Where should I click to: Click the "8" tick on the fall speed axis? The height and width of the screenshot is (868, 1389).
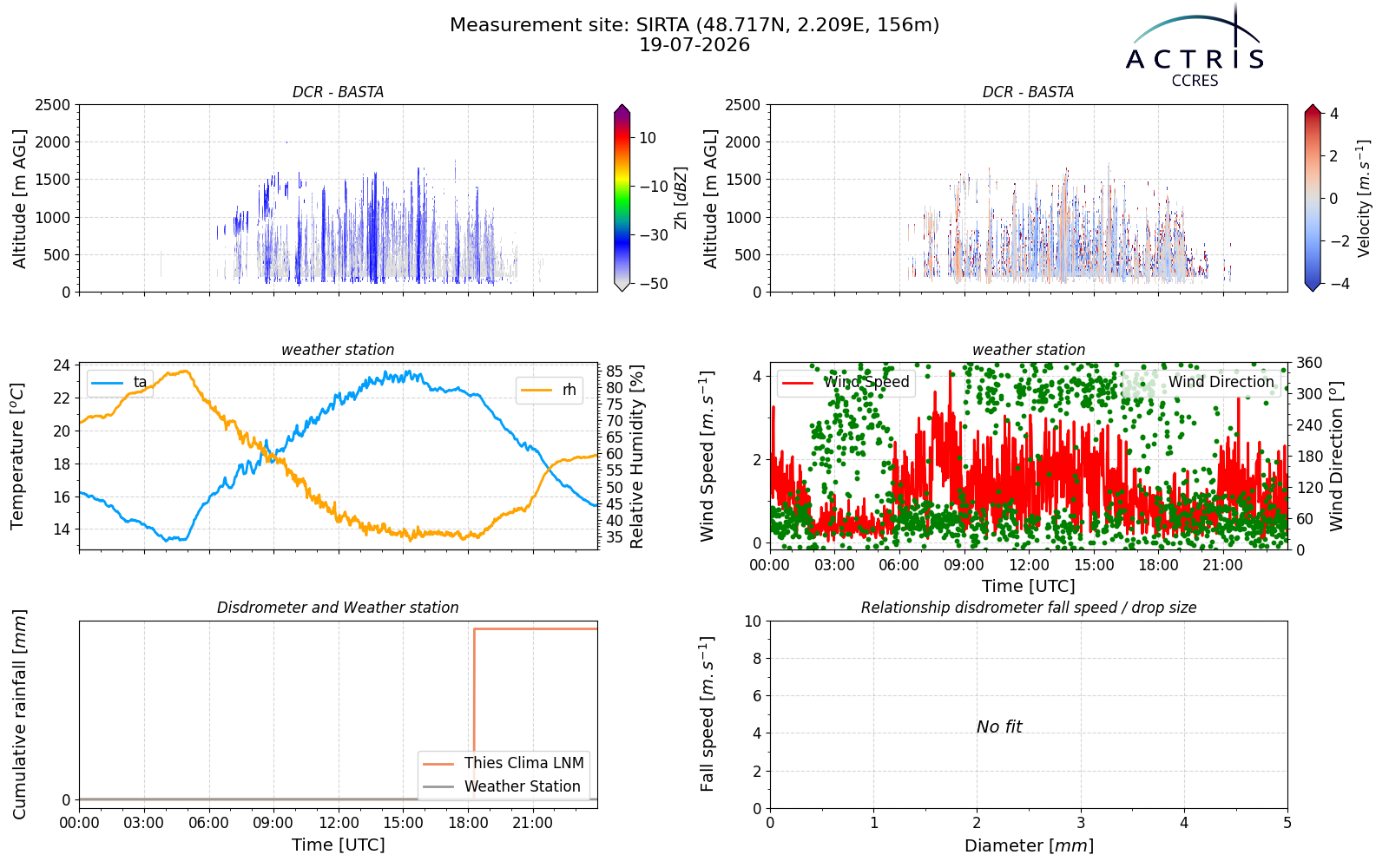[756, 659]
